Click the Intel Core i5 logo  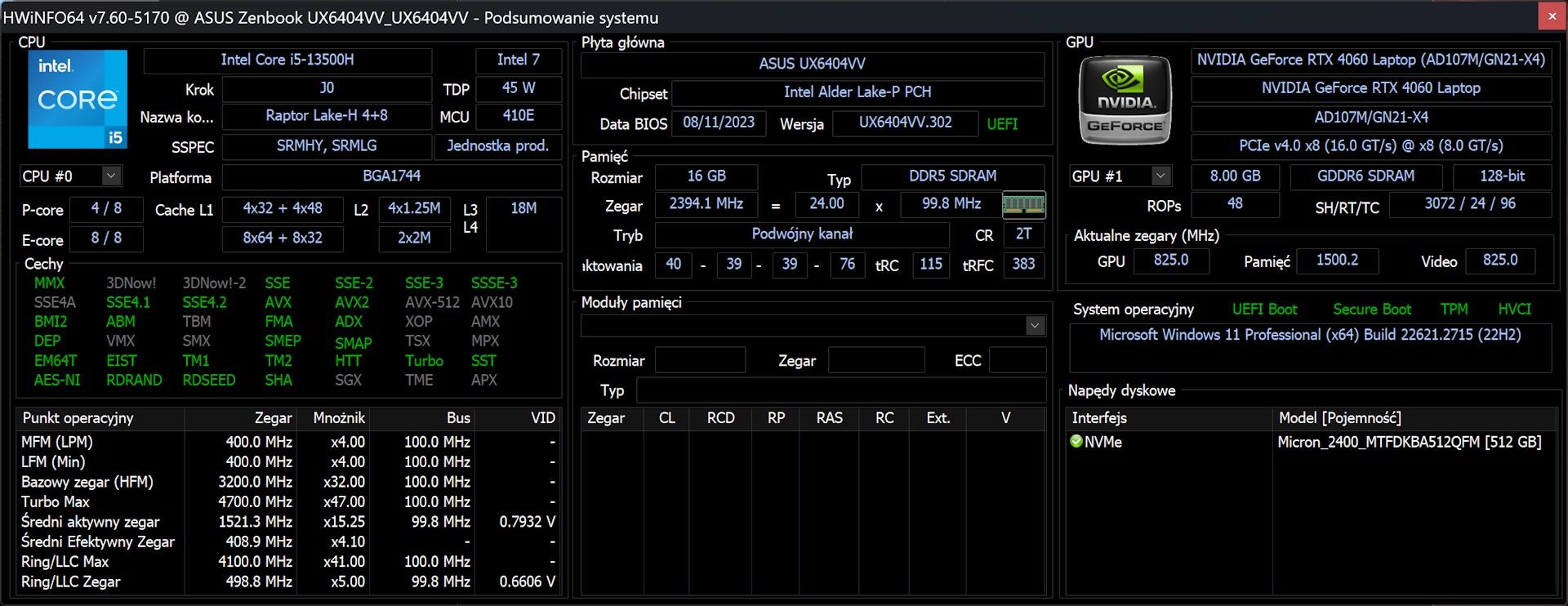click(x=78, y=99)
